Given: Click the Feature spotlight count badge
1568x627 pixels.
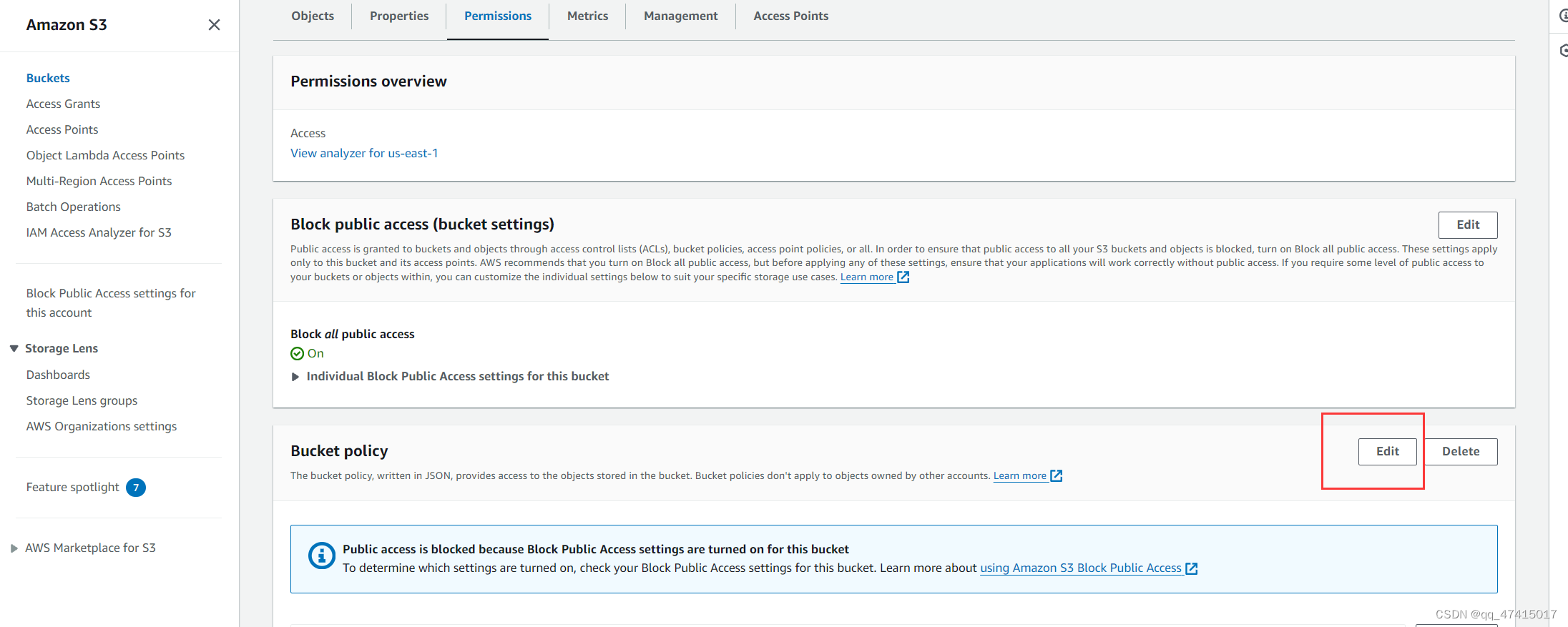Looking at the screenshot, I should [136, 488].
